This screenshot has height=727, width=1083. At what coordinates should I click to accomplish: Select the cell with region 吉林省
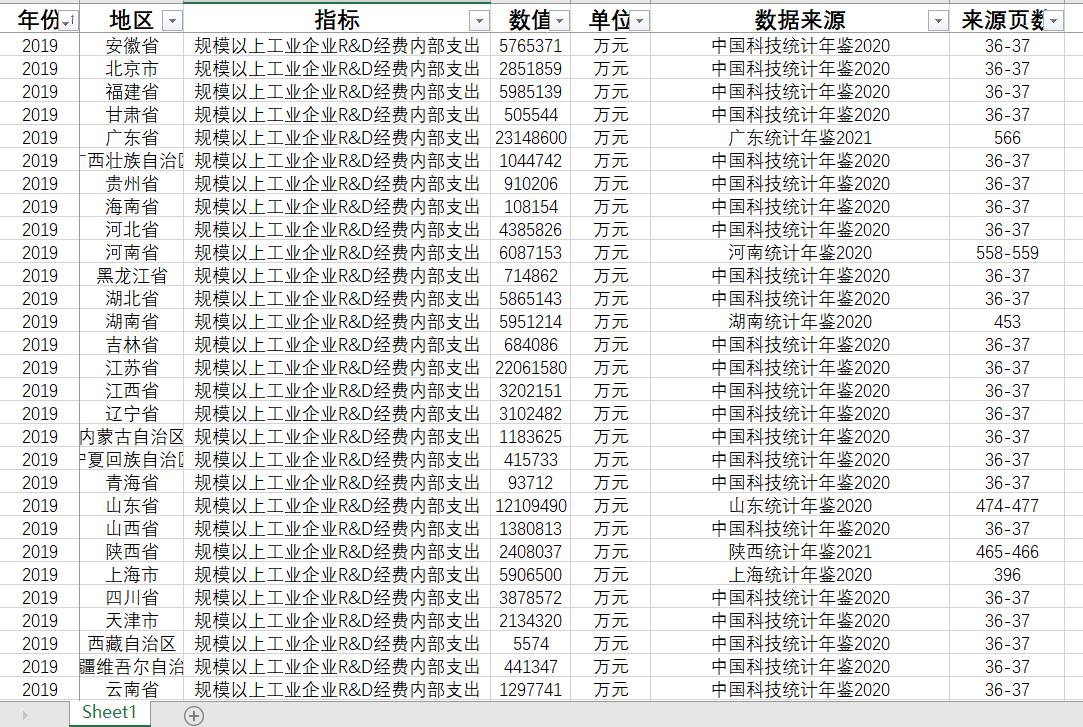132,345
